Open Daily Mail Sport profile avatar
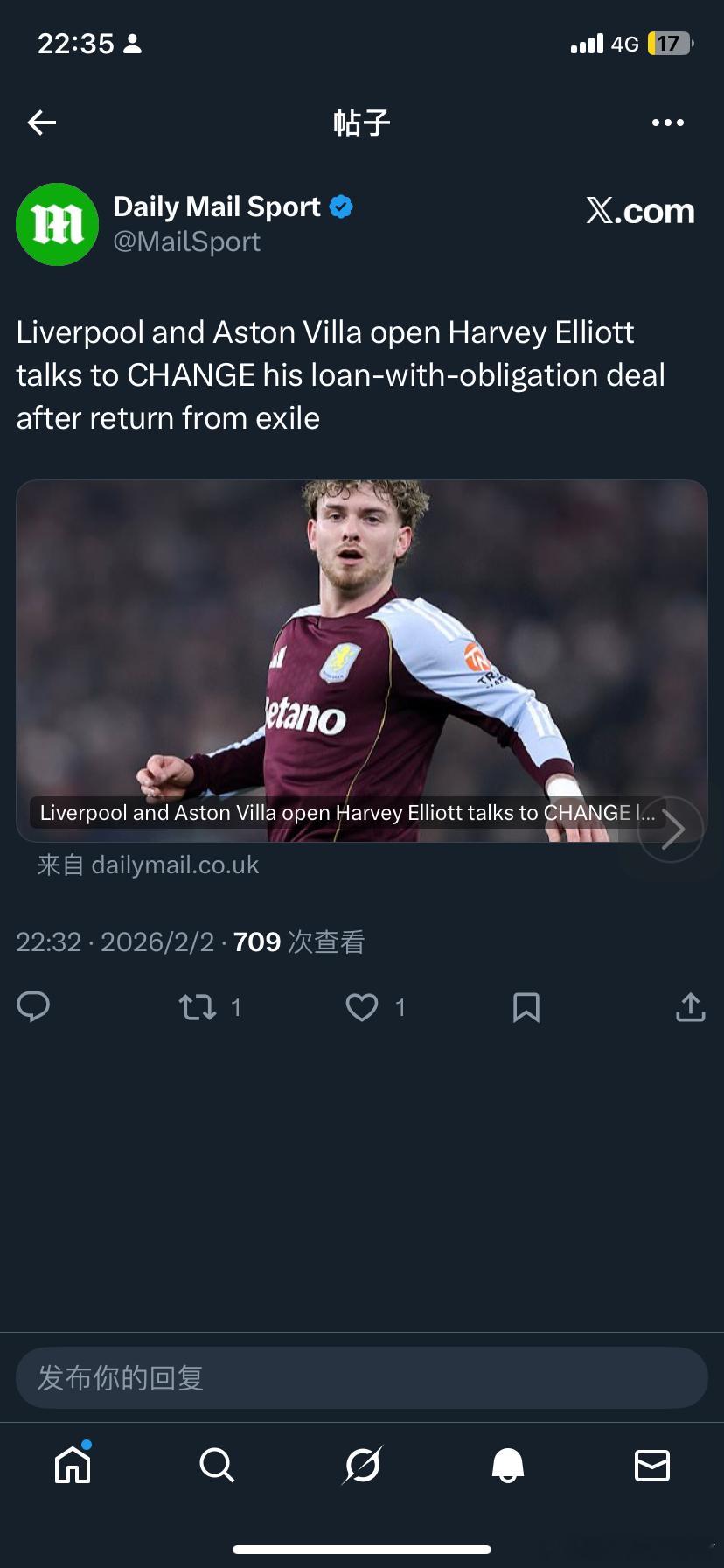The image size is (724, 1568). coord(58,224)
